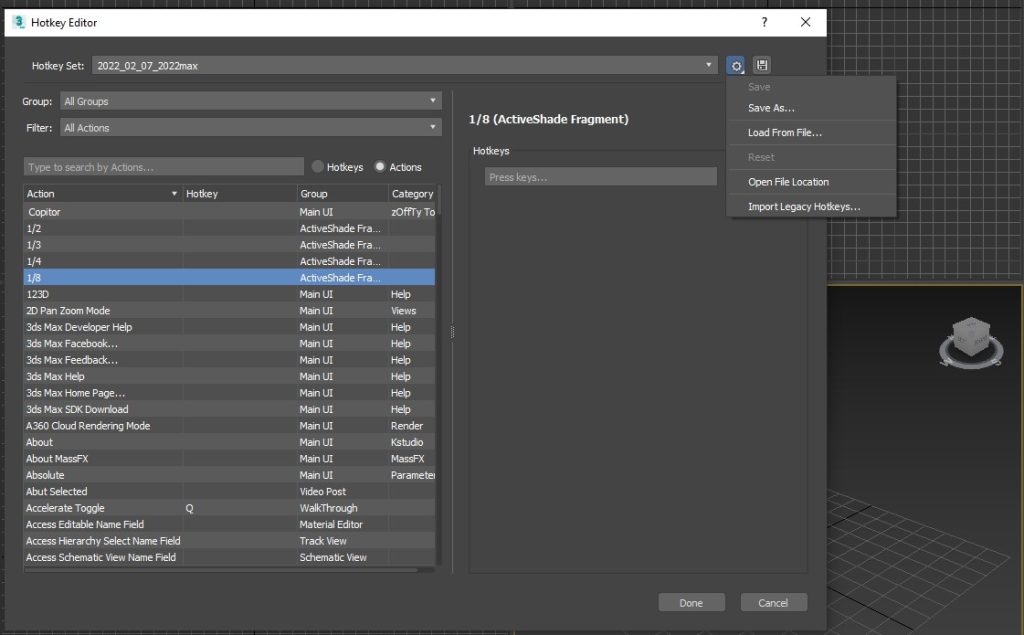Click the Views category cell

pyautogui.click(x=412, y=310)
